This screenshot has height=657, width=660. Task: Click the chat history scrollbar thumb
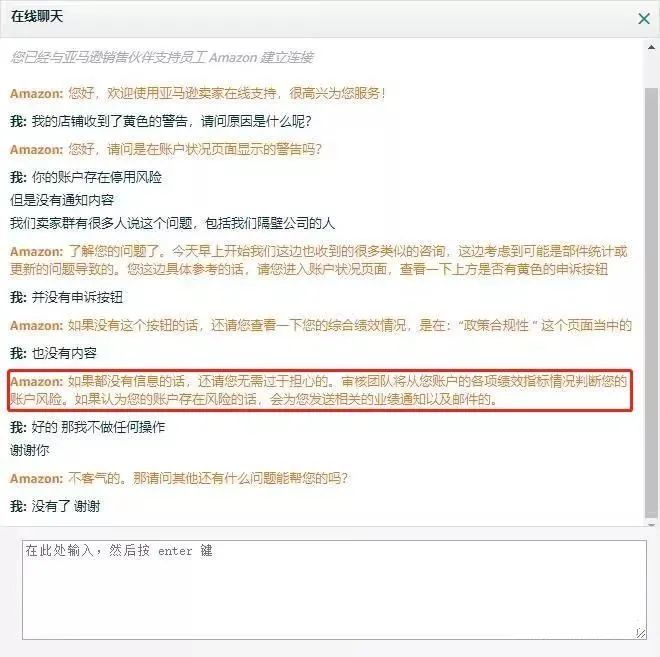click(651, 303)
